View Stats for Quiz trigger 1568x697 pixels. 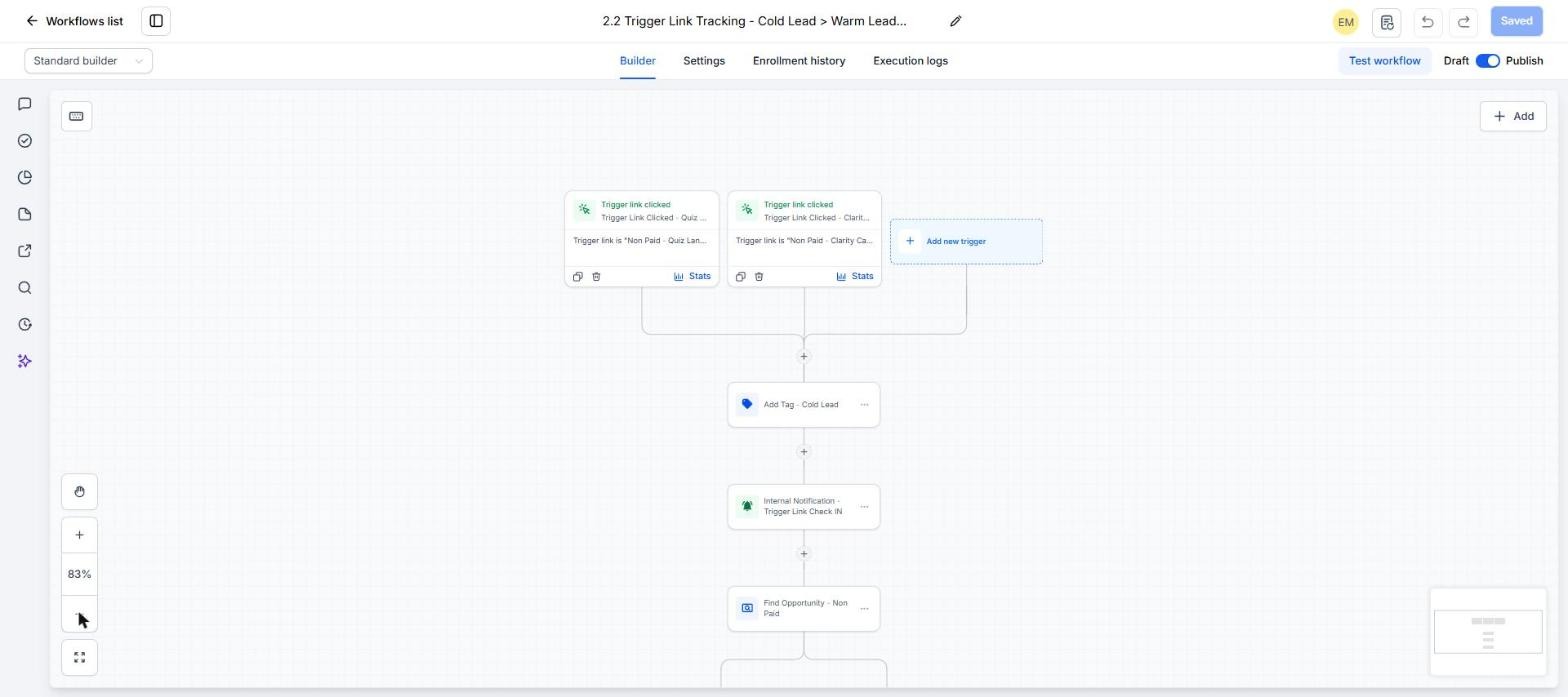click(x=692, y=277)
